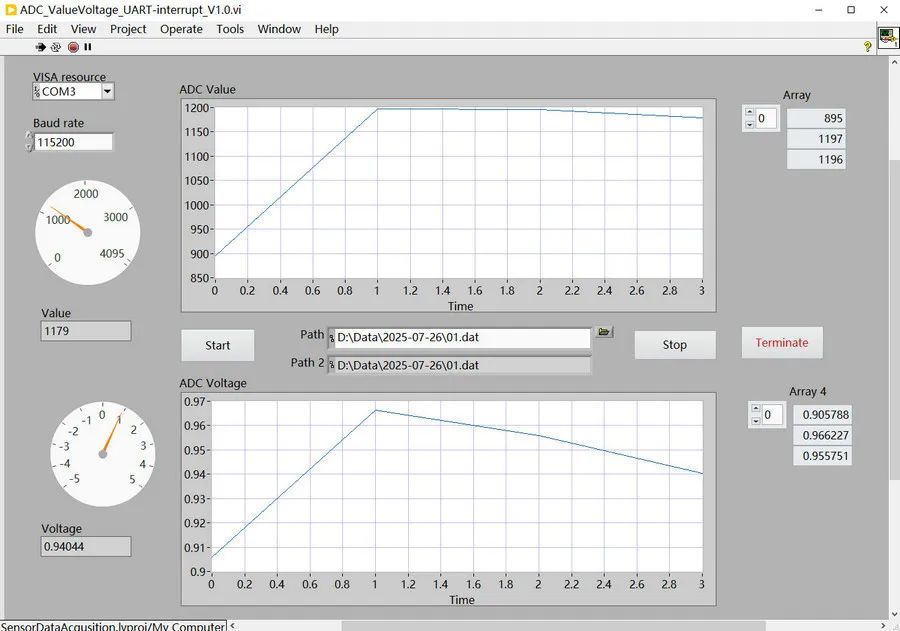The height and width of the screenshot is (631, 900).
Task: Increment the Baud rate value
Action: [x=29, y=137]
